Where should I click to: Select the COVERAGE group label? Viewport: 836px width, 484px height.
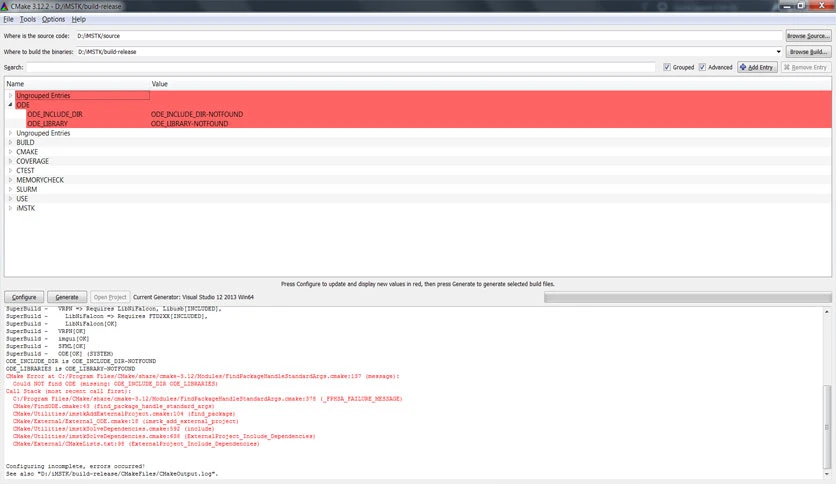coord(33,161)
